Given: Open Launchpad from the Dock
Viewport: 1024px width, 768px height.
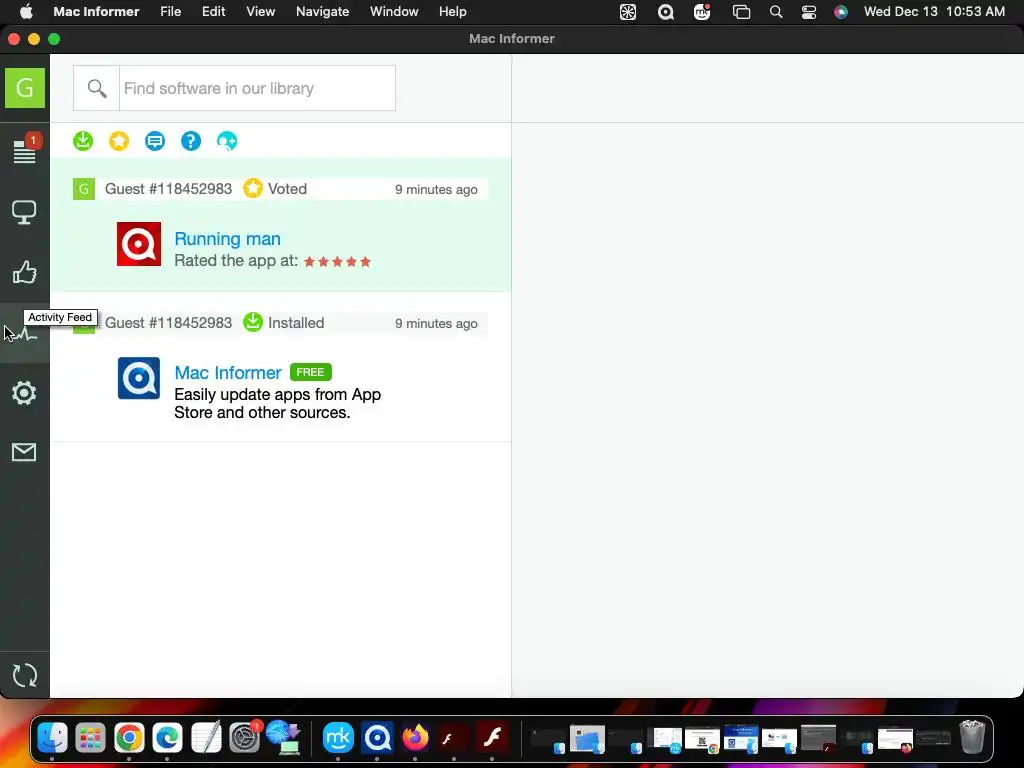Looking at the screenshot, I should [x=91, y=738].
